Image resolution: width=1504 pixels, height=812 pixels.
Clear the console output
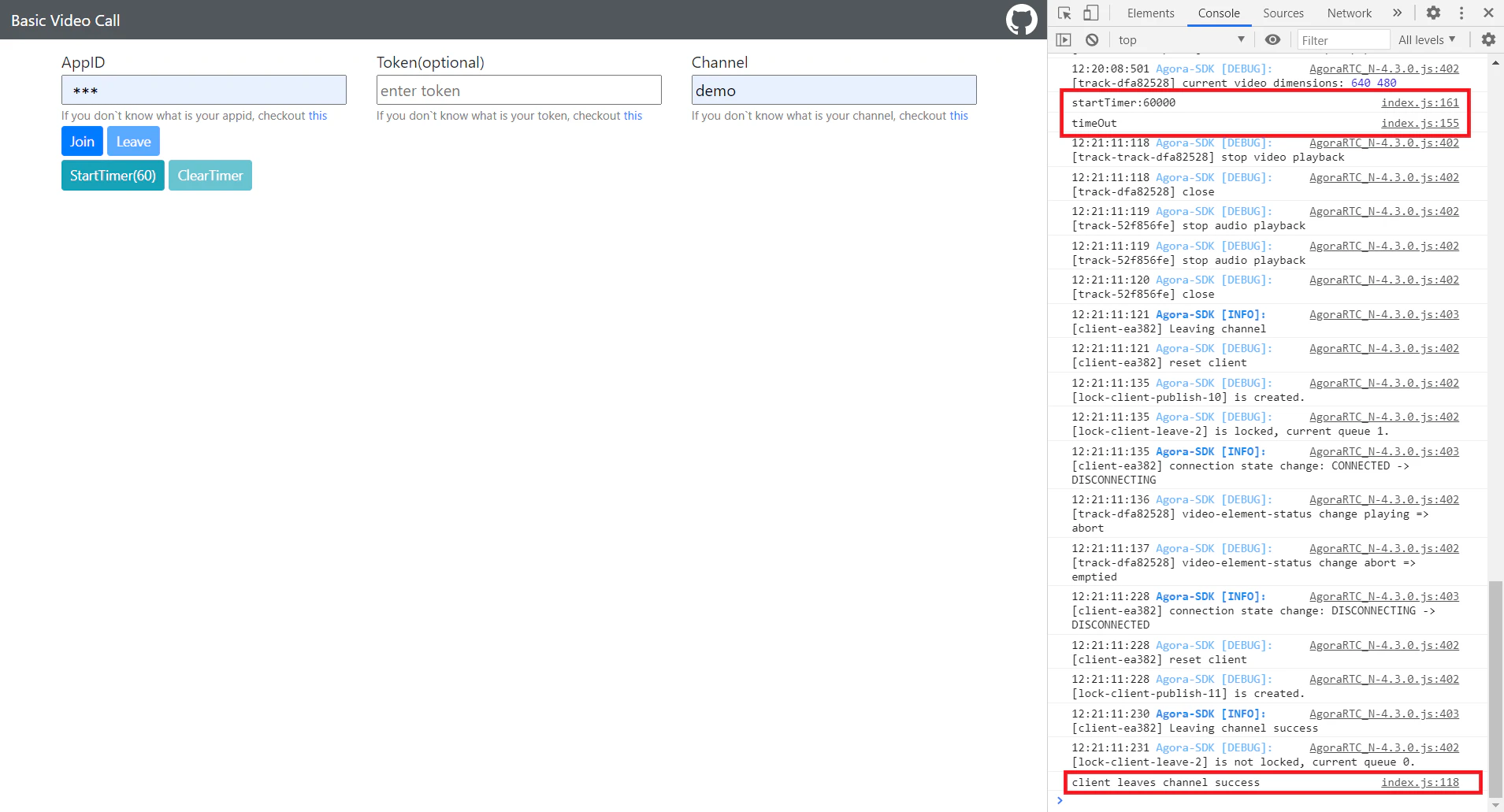[1092, 40]
